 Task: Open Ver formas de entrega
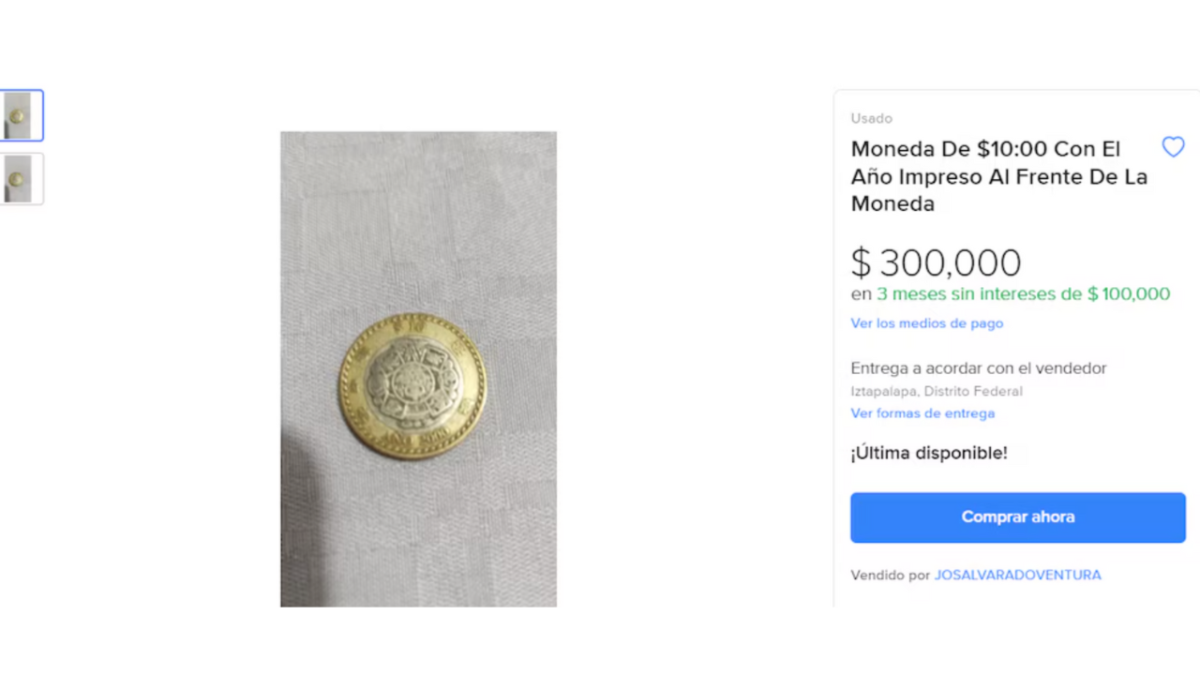[x=922, y=413]
